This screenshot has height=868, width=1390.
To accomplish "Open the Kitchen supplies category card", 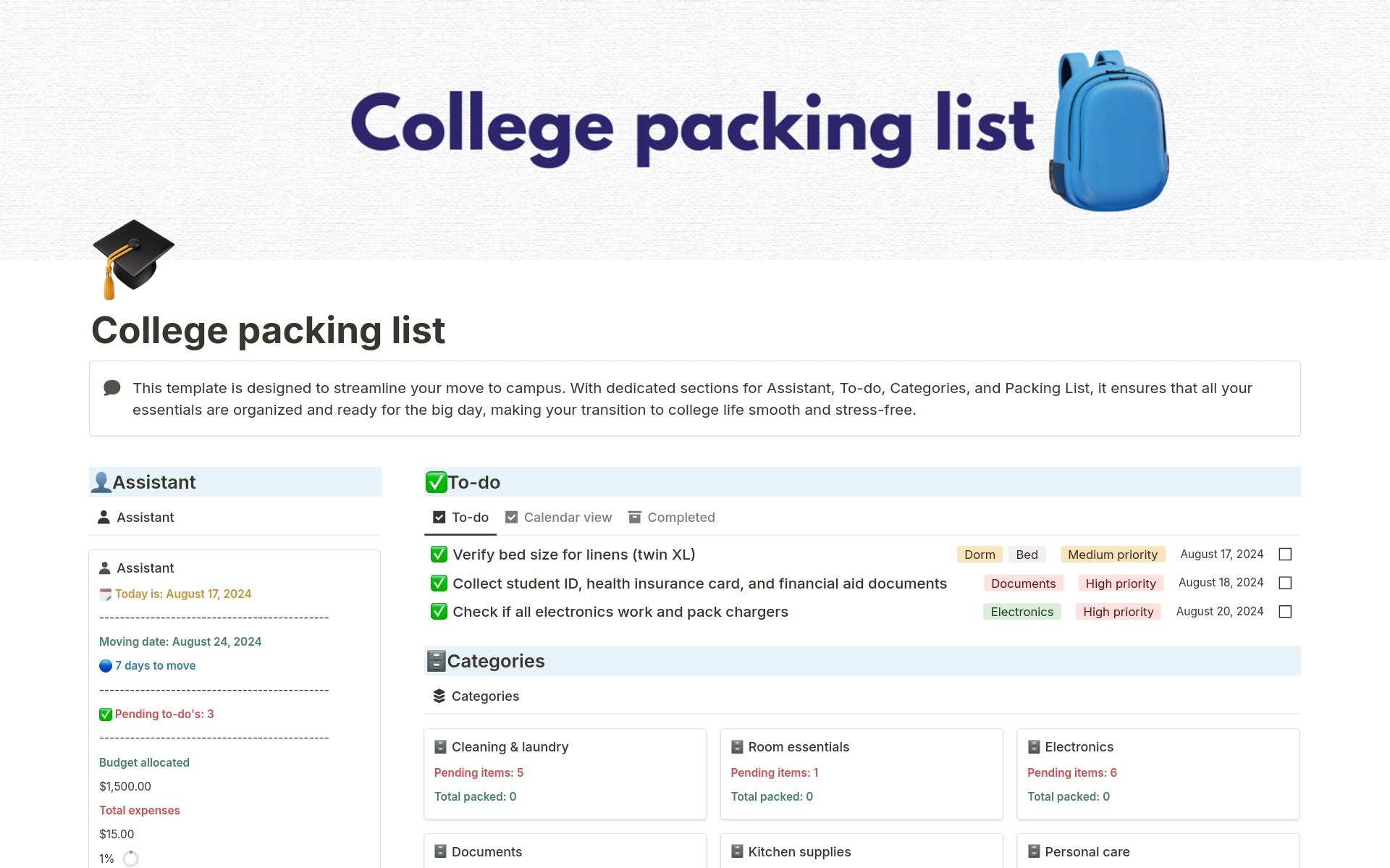I will (799, 851).
